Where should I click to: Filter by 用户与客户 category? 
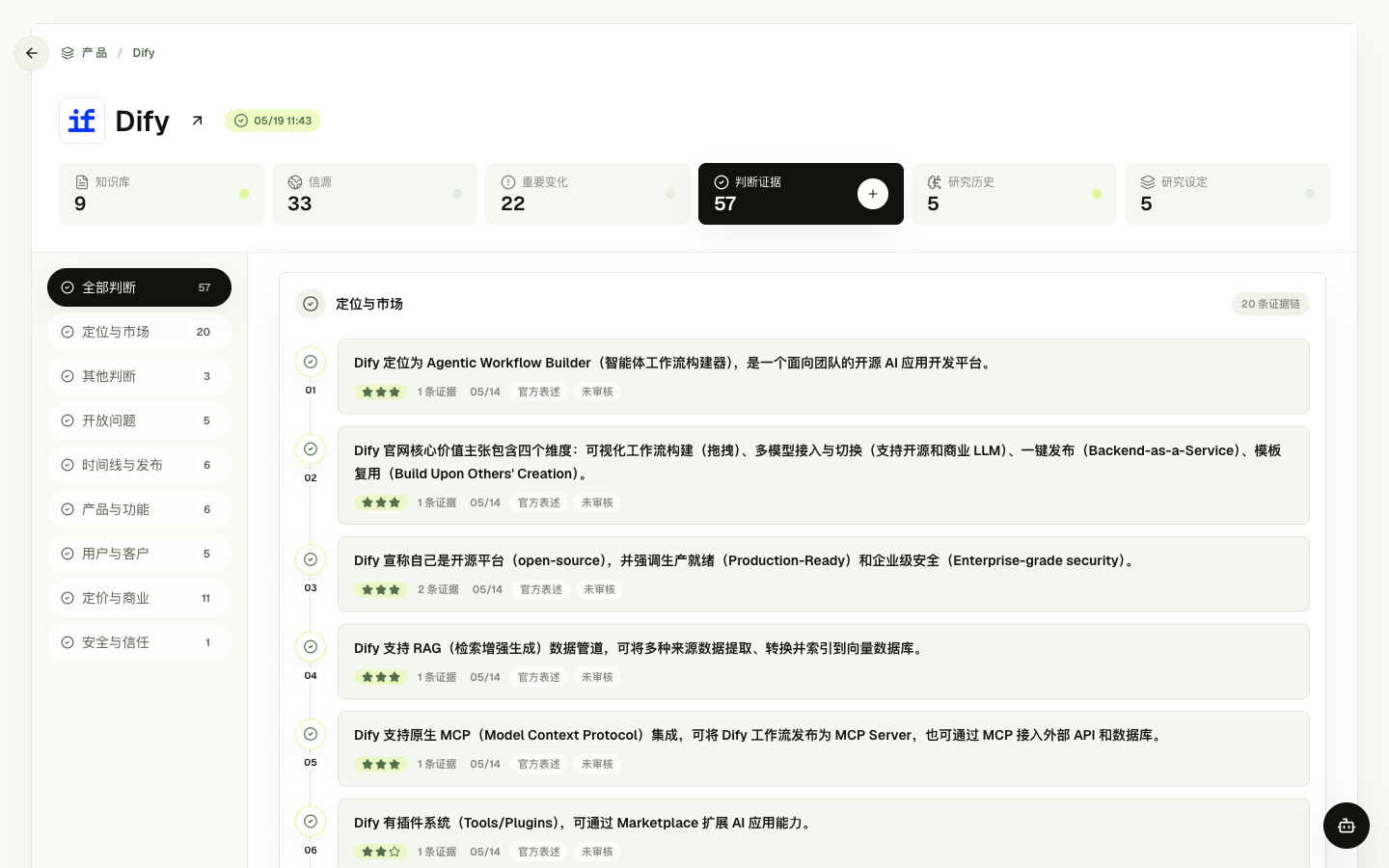coord(139,554)
